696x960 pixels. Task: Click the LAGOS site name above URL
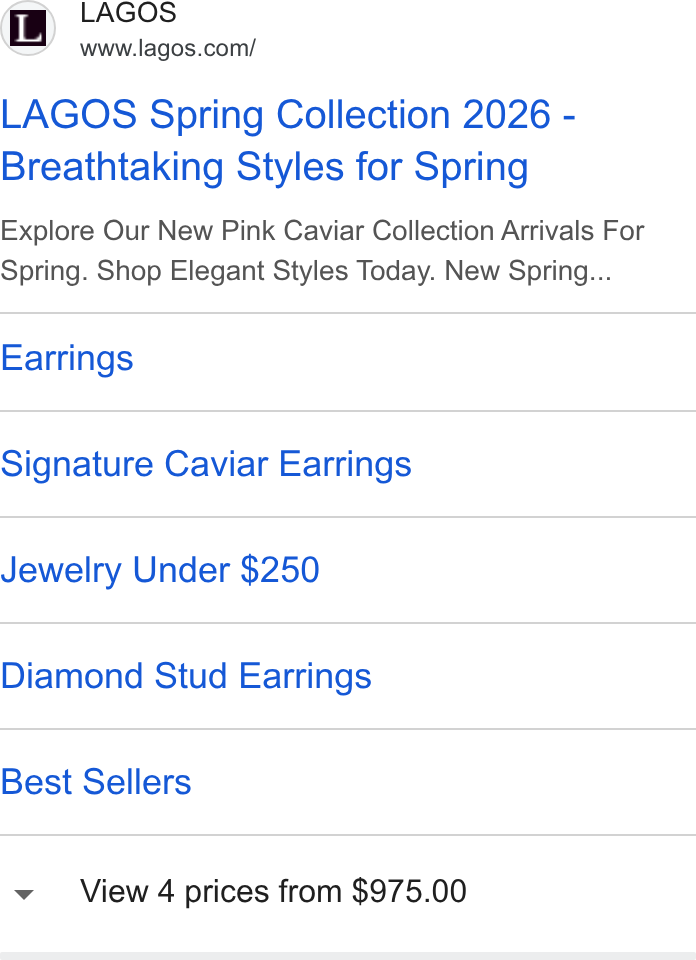(x=128, y=13)
